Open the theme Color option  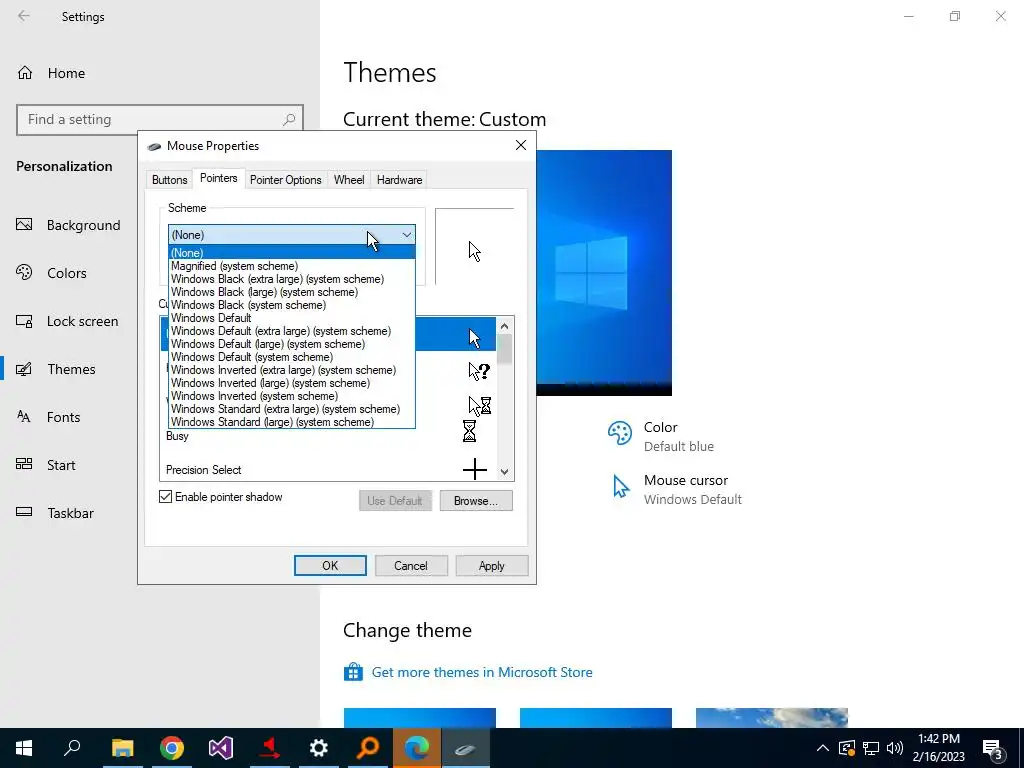[x=660, y=436]
